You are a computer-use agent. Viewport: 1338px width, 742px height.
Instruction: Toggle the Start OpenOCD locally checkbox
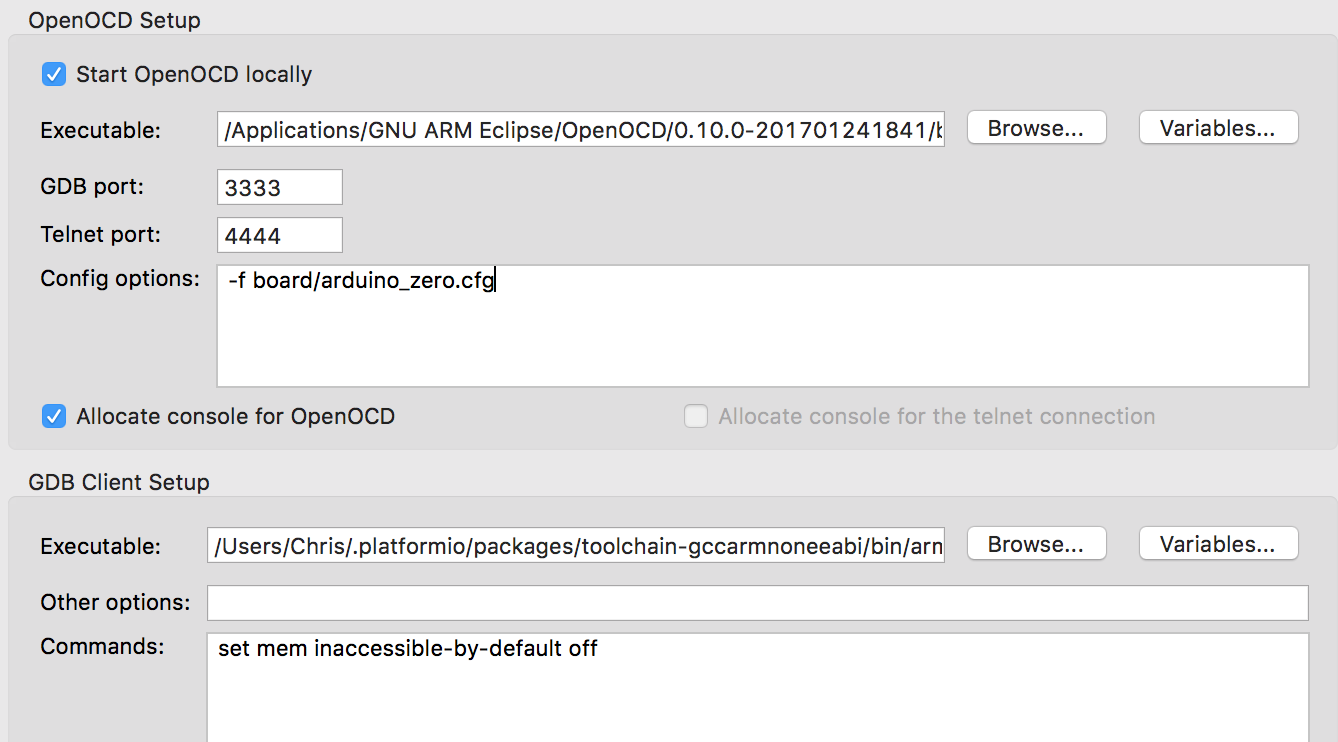click(53, 74)
